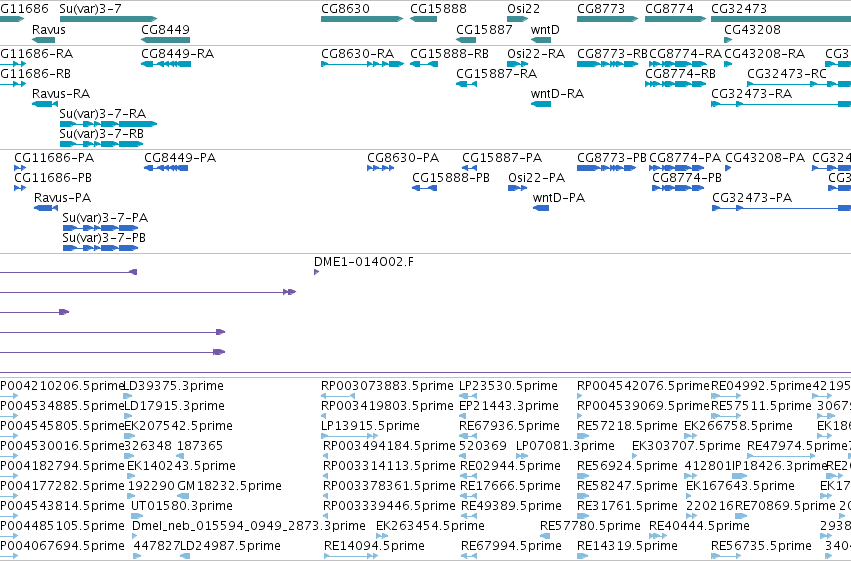851x561 pixels.
Task: Select transcript CG15887-RA
Action: (466, 84)
